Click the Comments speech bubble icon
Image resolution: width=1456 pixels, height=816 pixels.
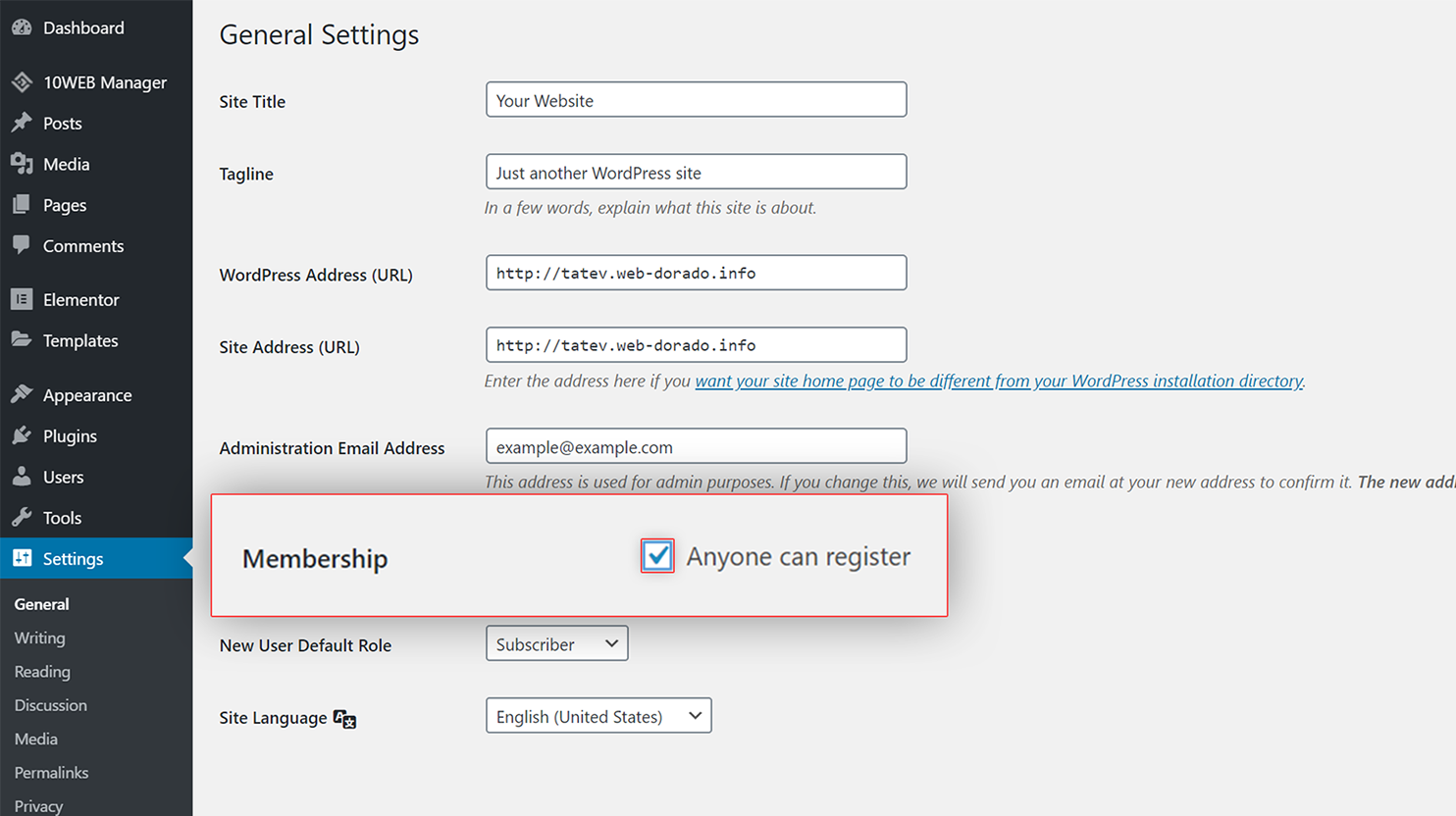(x=22, y=245)
